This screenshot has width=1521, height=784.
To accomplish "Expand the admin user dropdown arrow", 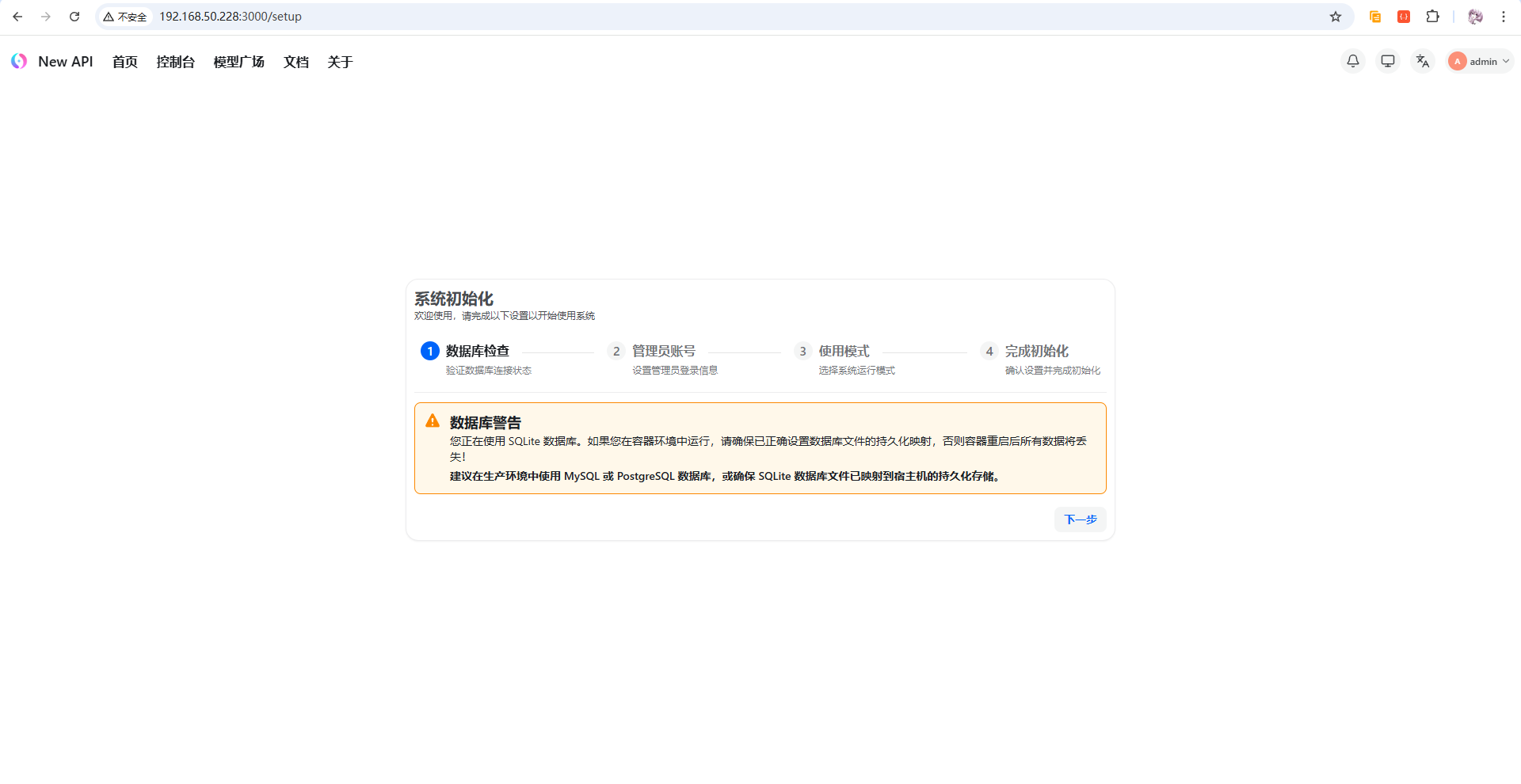I will (x=1506, y=61).
